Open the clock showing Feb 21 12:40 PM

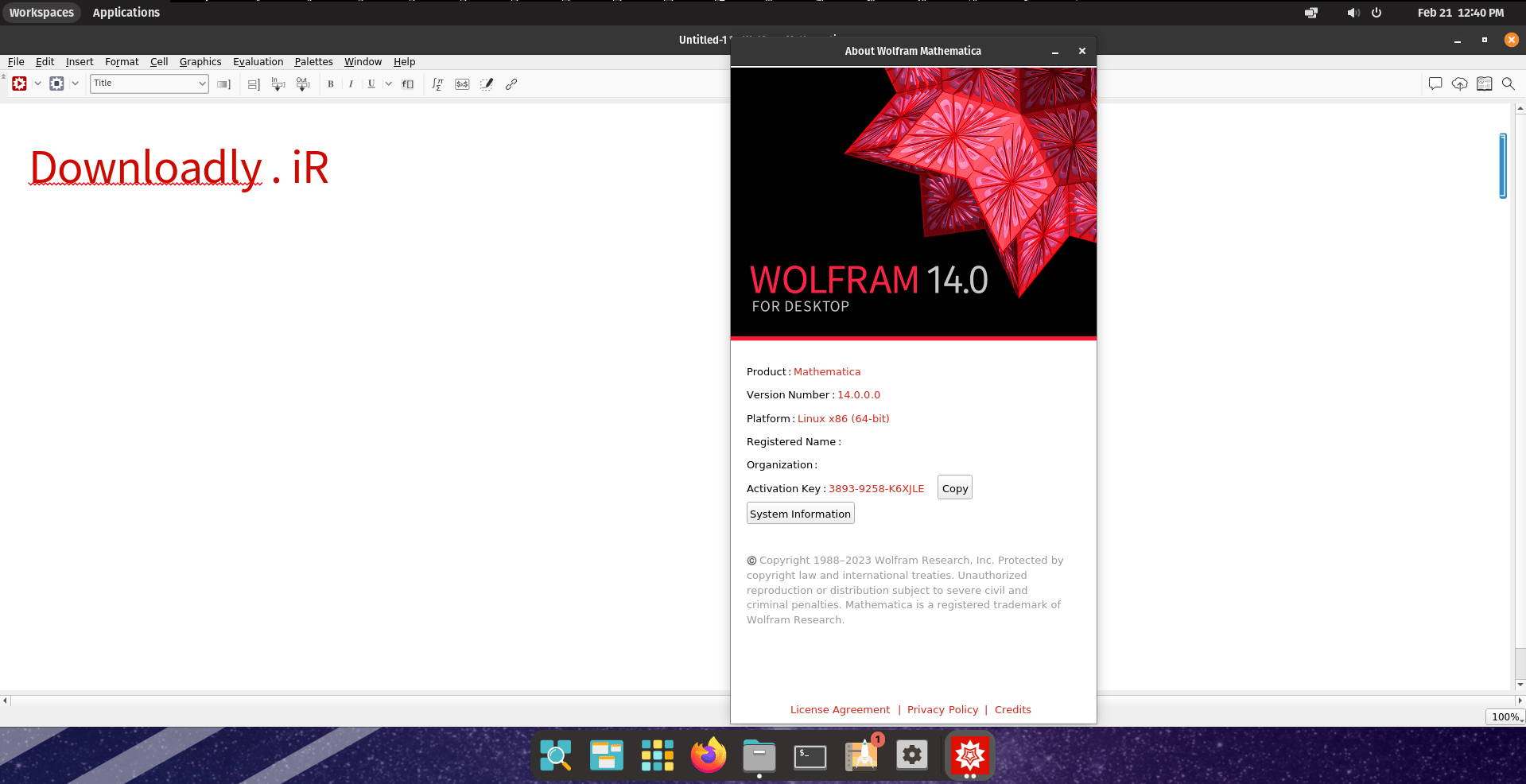pos(1461,13)
